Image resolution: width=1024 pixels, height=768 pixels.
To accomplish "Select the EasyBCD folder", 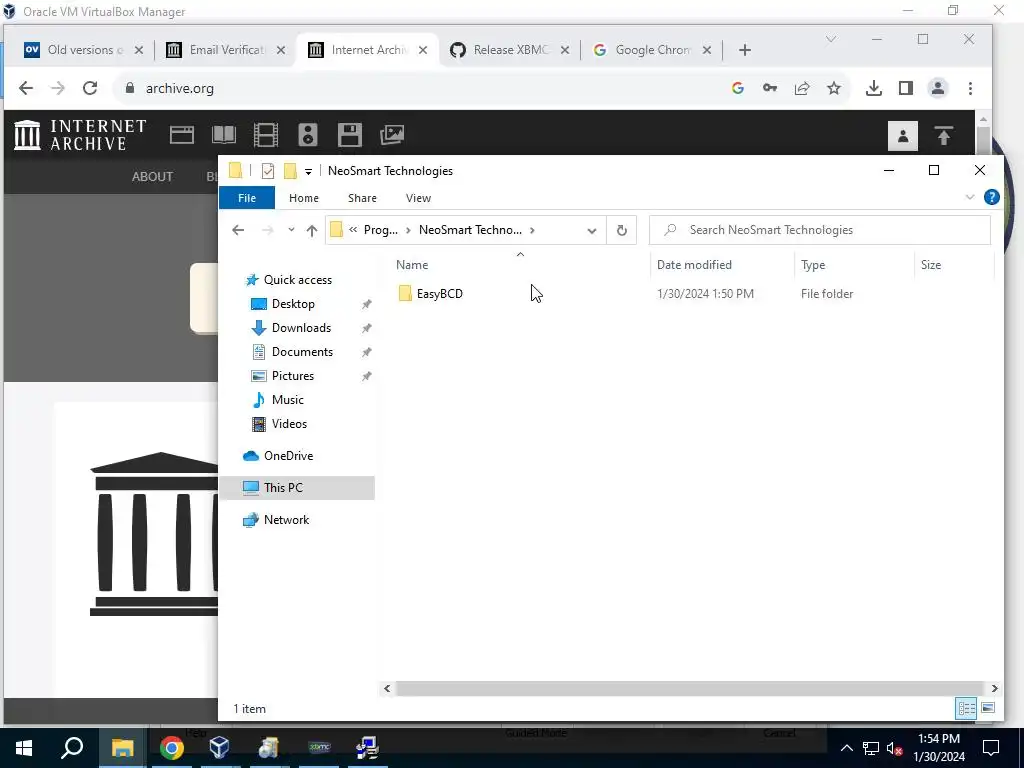I will pos(440,294).
